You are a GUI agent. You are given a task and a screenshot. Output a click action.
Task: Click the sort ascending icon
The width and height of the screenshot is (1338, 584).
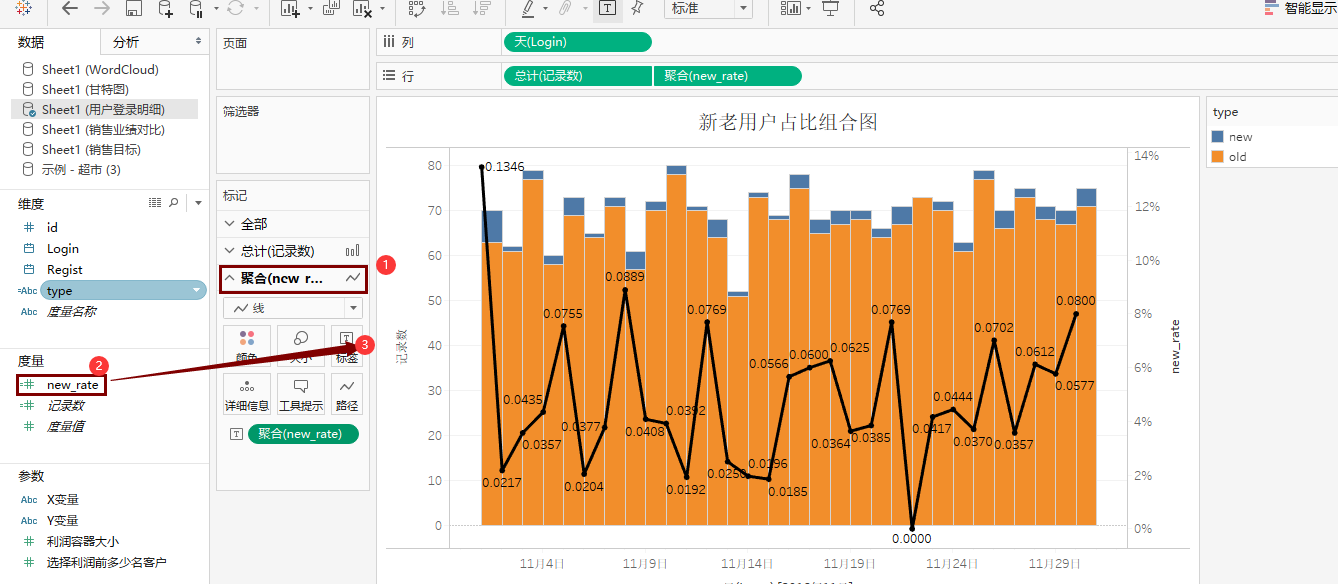coord(449,8)
